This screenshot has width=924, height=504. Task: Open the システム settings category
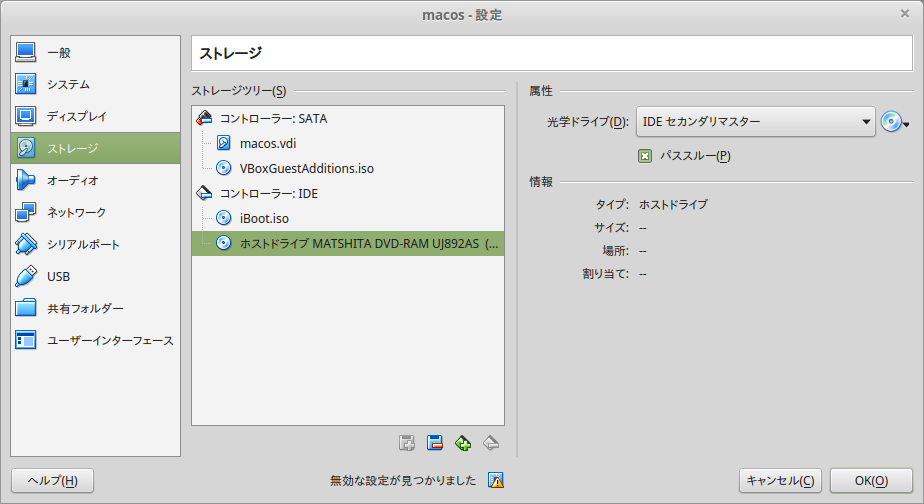click(x=95, y=84)
